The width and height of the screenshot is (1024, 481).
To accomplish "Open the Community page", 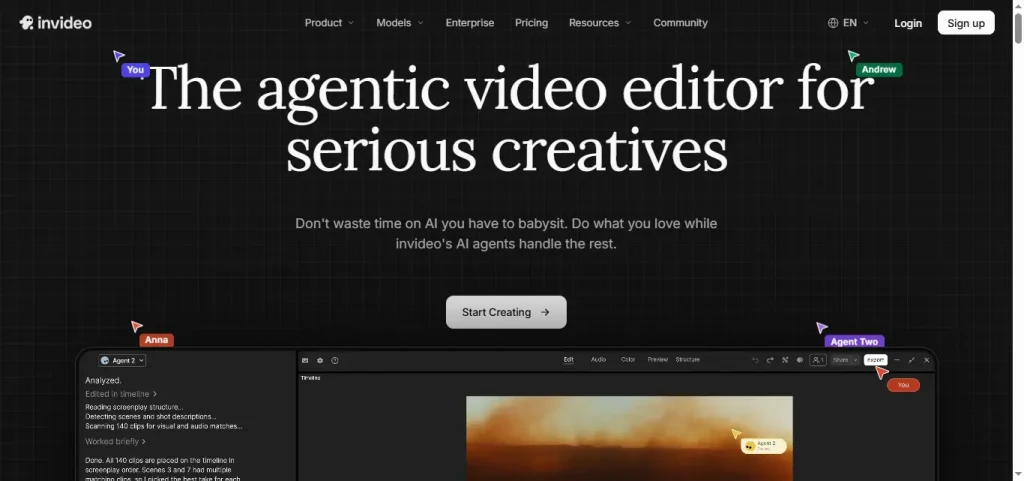I will click(680, 23).
